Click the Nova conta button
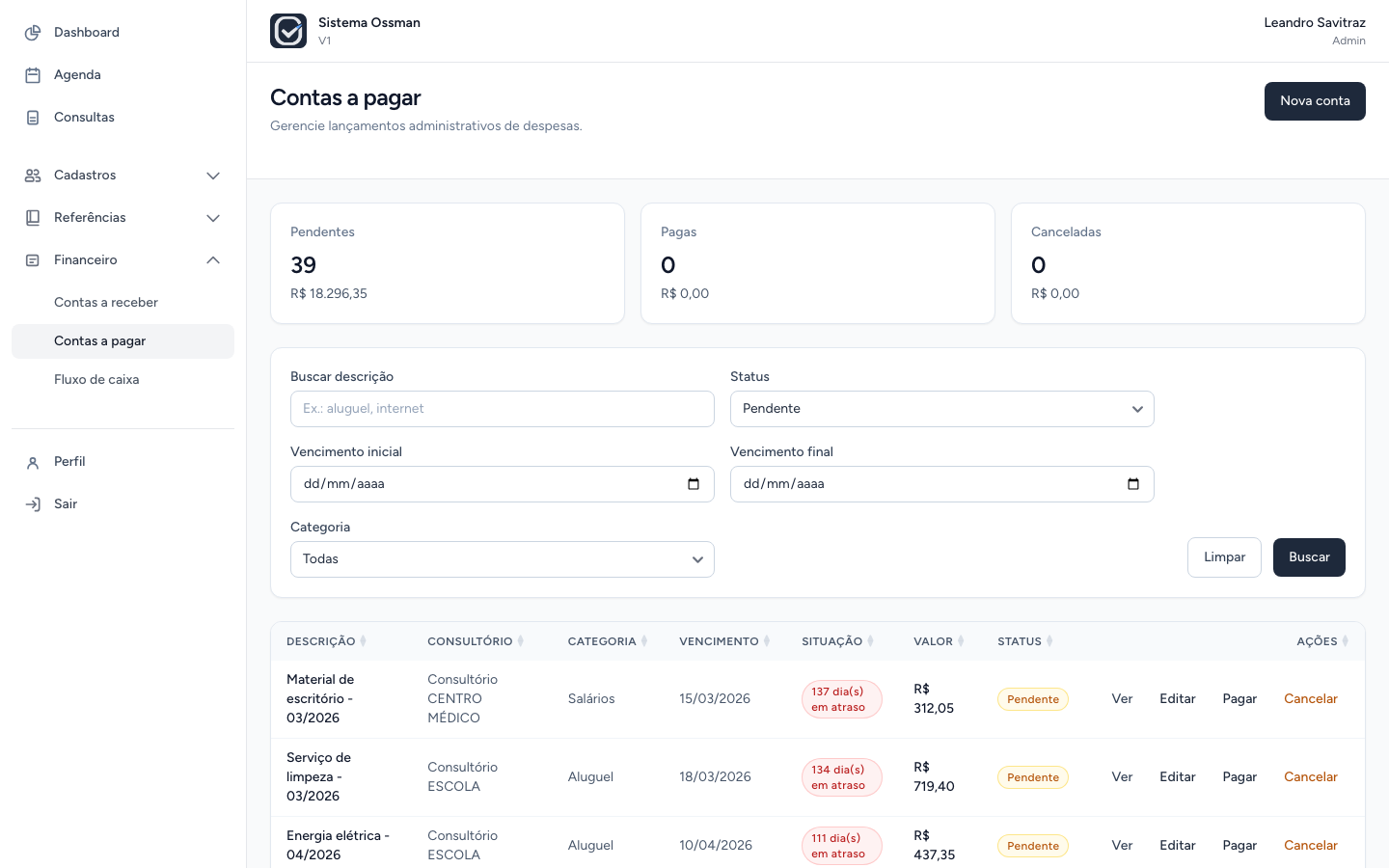The width and height of the screenshot is (1389, 868). [x=1315, y=101]
